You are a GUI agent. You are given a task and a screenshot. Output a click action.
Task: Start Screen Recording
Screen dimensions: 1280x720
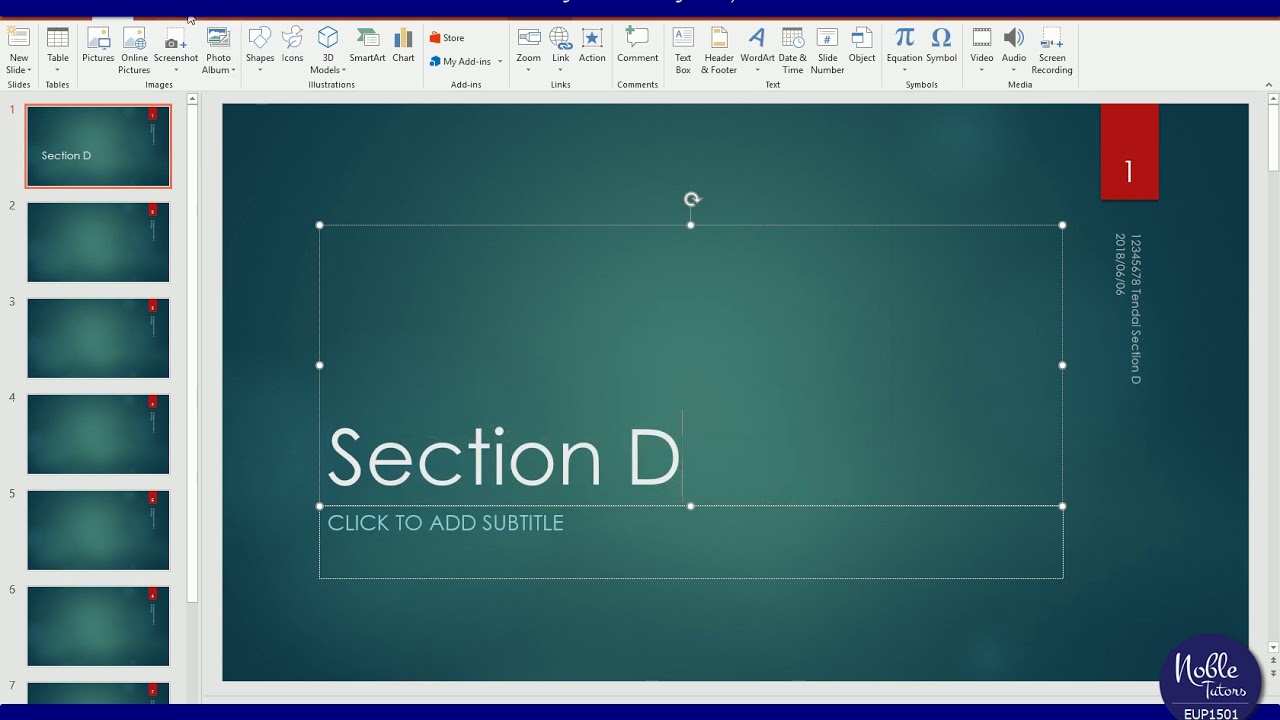point(1052,51)
